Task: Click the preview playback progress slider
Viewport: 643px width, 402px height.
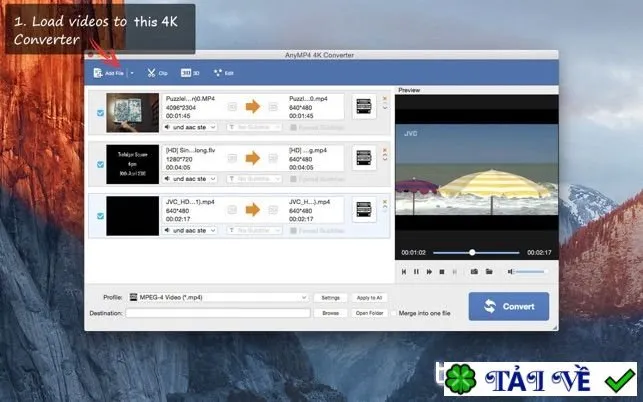Action: pyautogui.click(x=476, y=253)
